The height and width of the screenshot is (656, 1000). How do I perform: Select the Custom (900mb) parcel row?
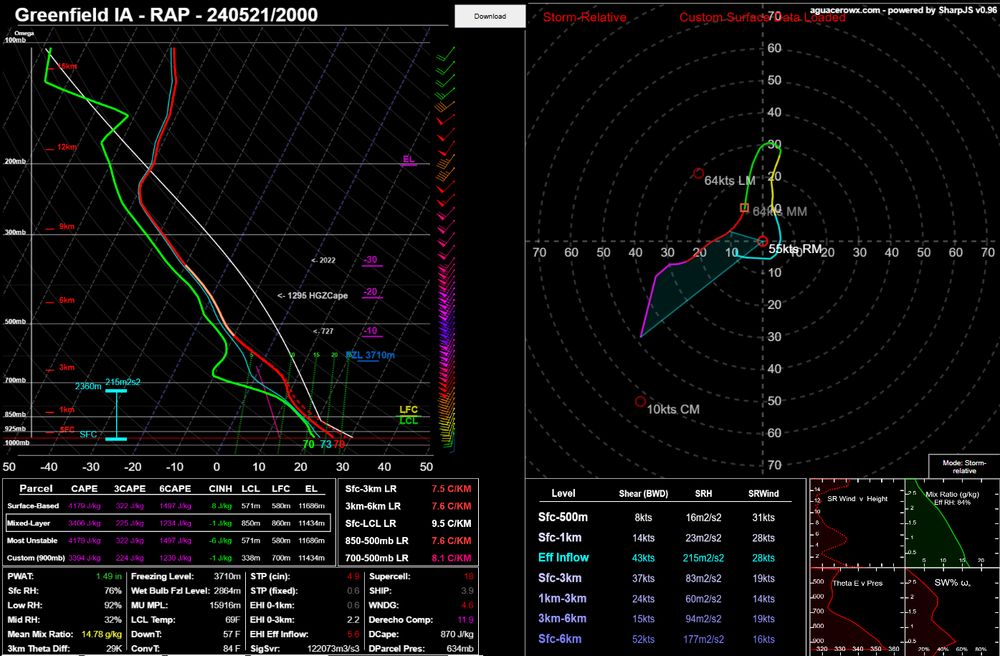tap(167, 558)
